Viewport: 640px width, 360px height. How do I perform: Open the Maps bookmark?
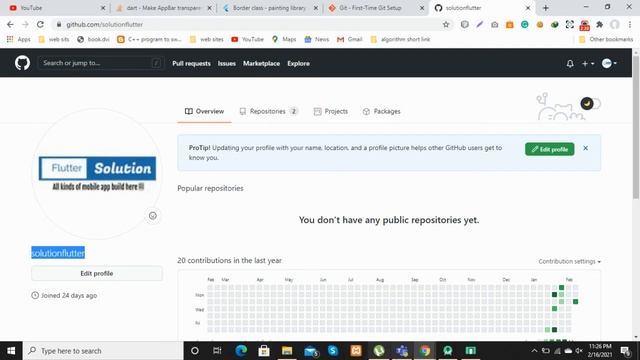coord(284,39)
